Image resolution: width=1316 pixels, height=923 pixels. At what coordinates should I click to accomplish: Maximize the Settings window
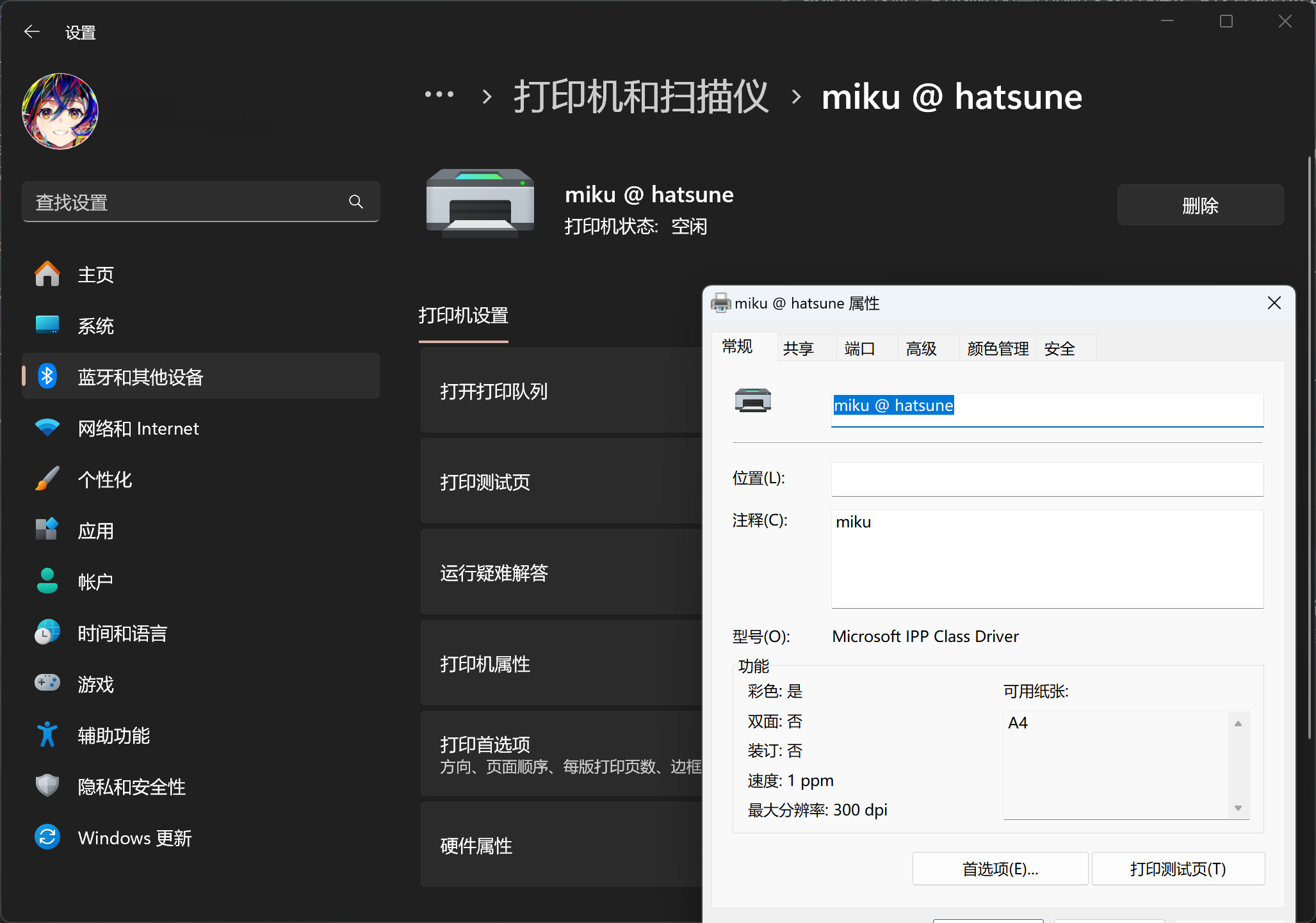point(1226,21)
